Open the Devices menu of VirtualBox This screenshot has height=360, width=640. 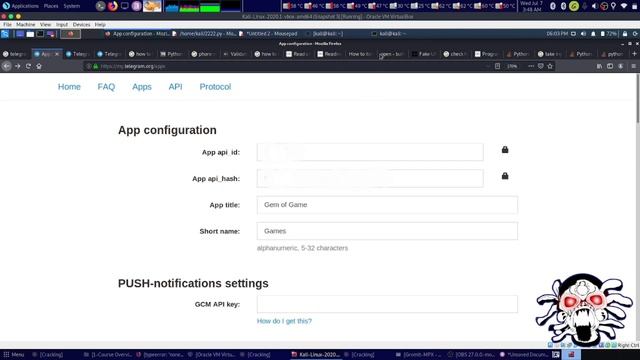(x=82, y=24)
